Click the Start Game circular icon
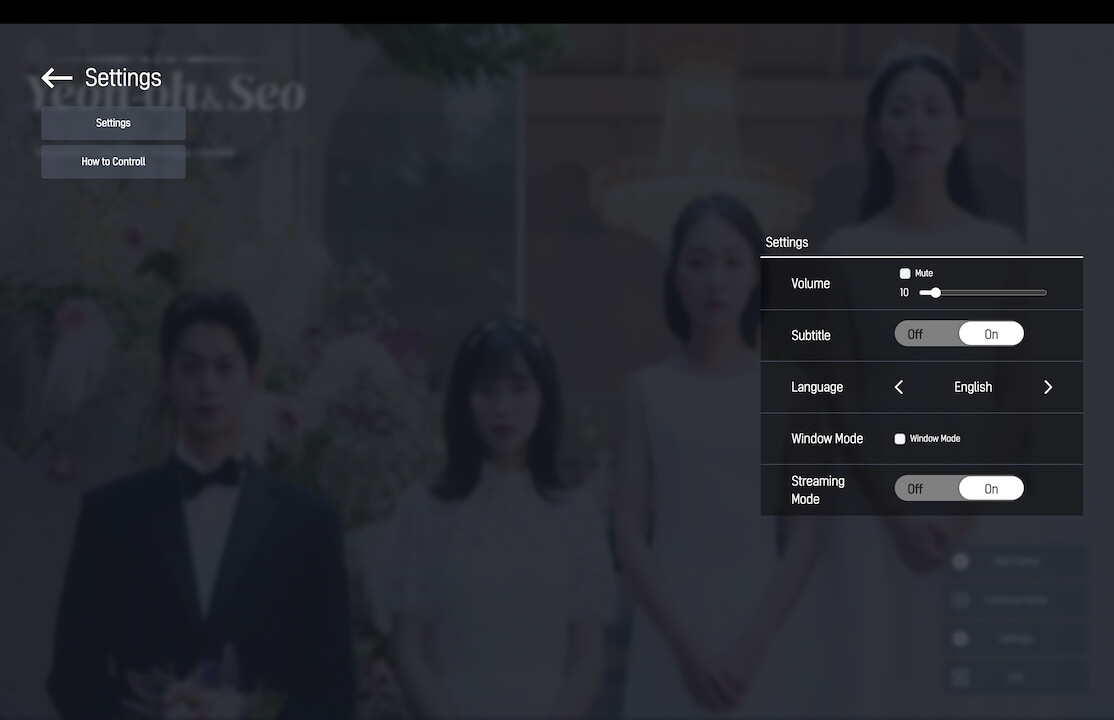 tap(960, 561)
